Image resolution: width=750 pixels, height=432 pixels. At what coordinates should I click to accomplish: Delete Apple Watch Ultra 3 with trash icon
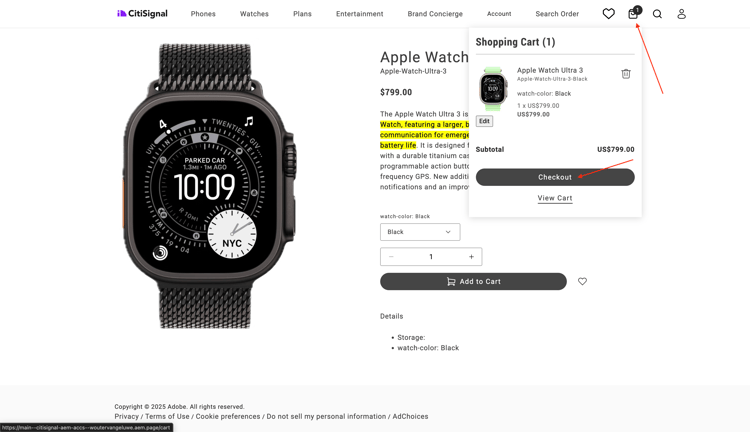tap(626, 74)
